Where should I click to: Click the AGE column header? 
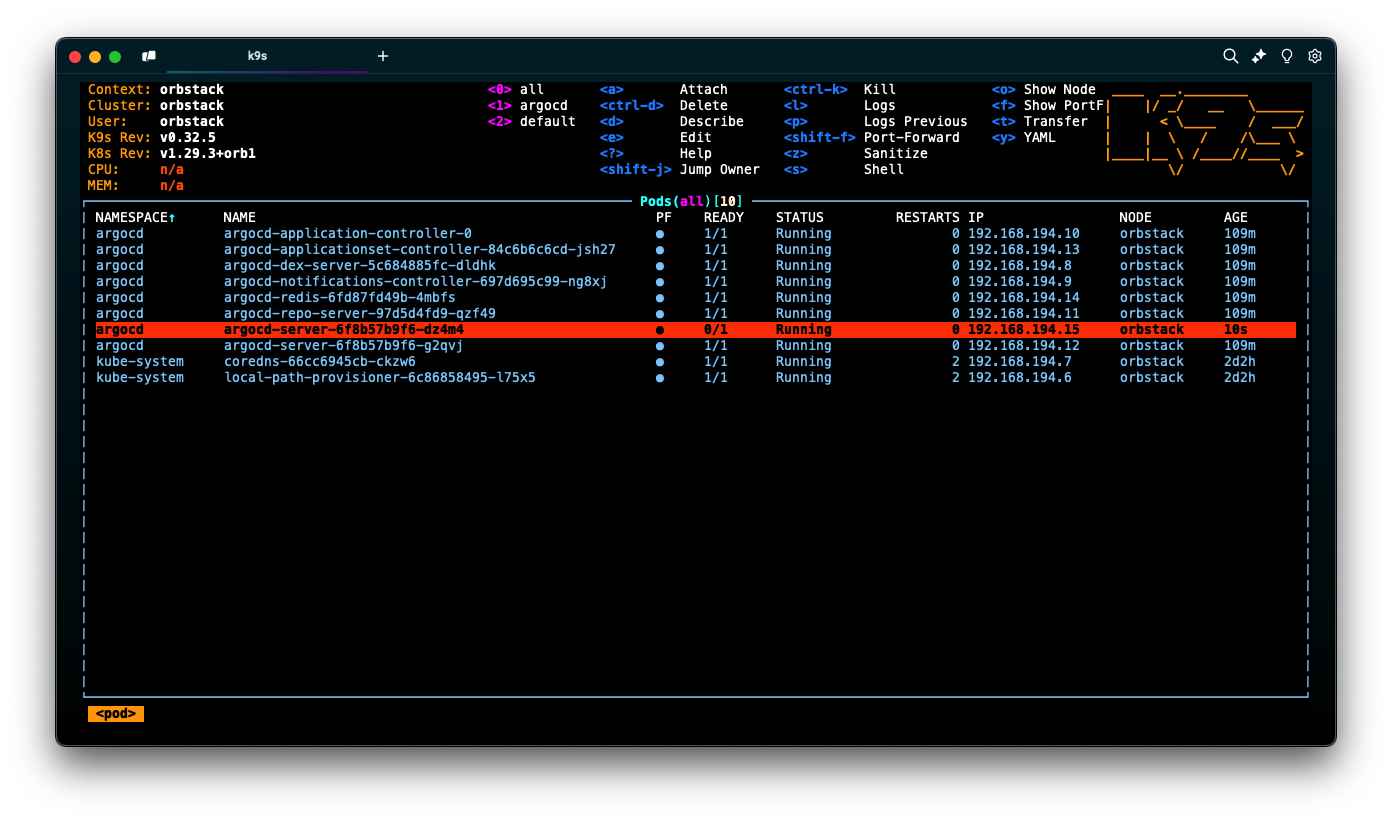tap(1236, 218)
